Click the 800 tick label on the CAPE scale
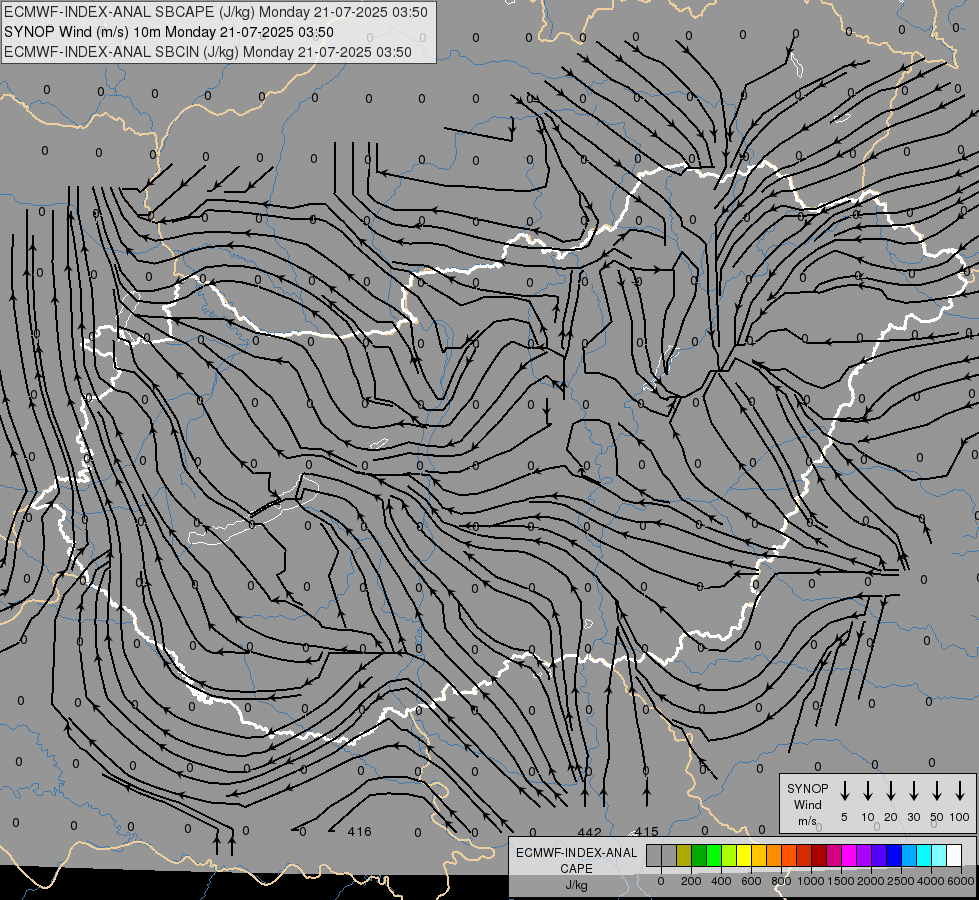The height and width of the screenshot is (900, 979). point(781,881)
